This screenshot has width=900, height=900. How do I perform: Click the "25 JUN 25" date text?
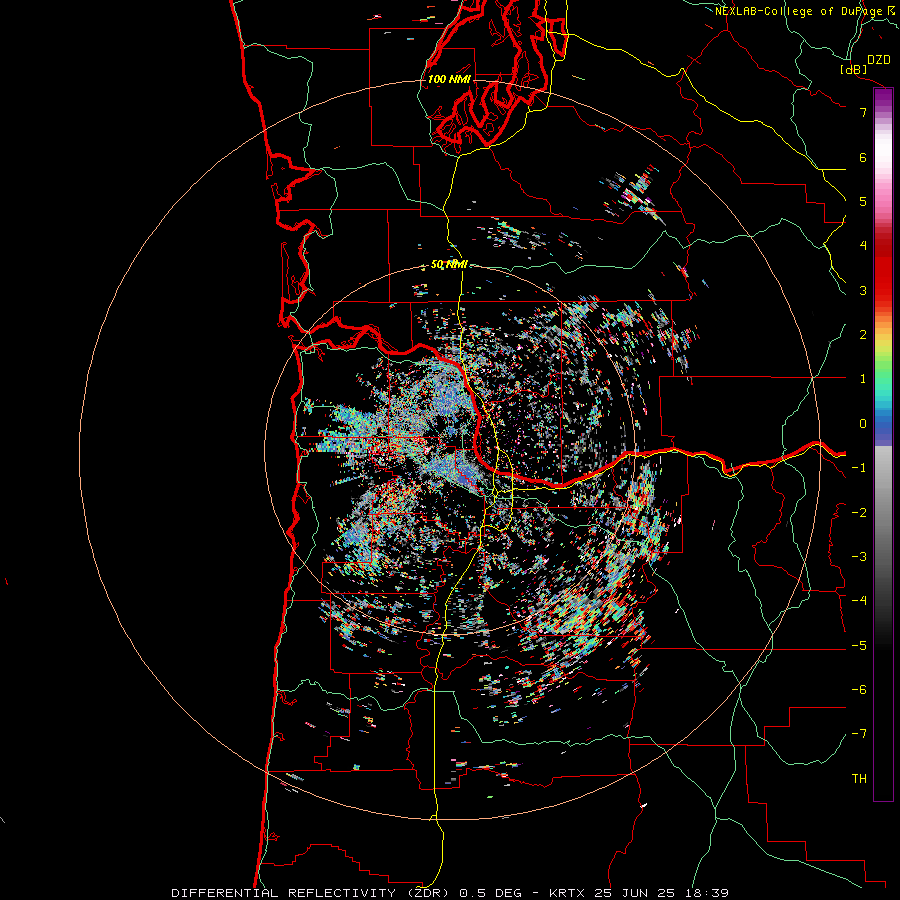[633, 893]
